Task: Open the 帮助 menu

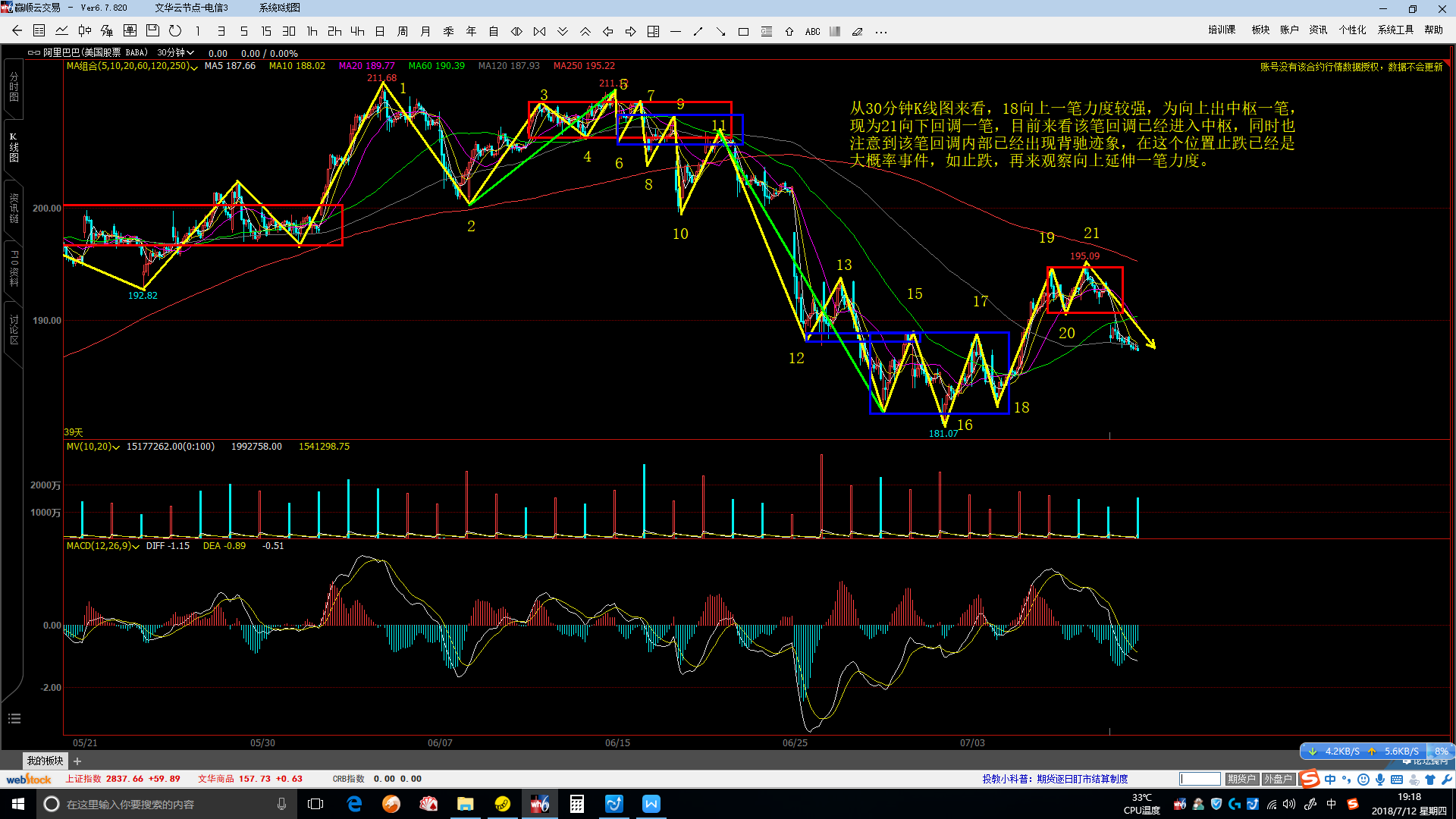Action: pyautogui.click(x=1433, y=30)
